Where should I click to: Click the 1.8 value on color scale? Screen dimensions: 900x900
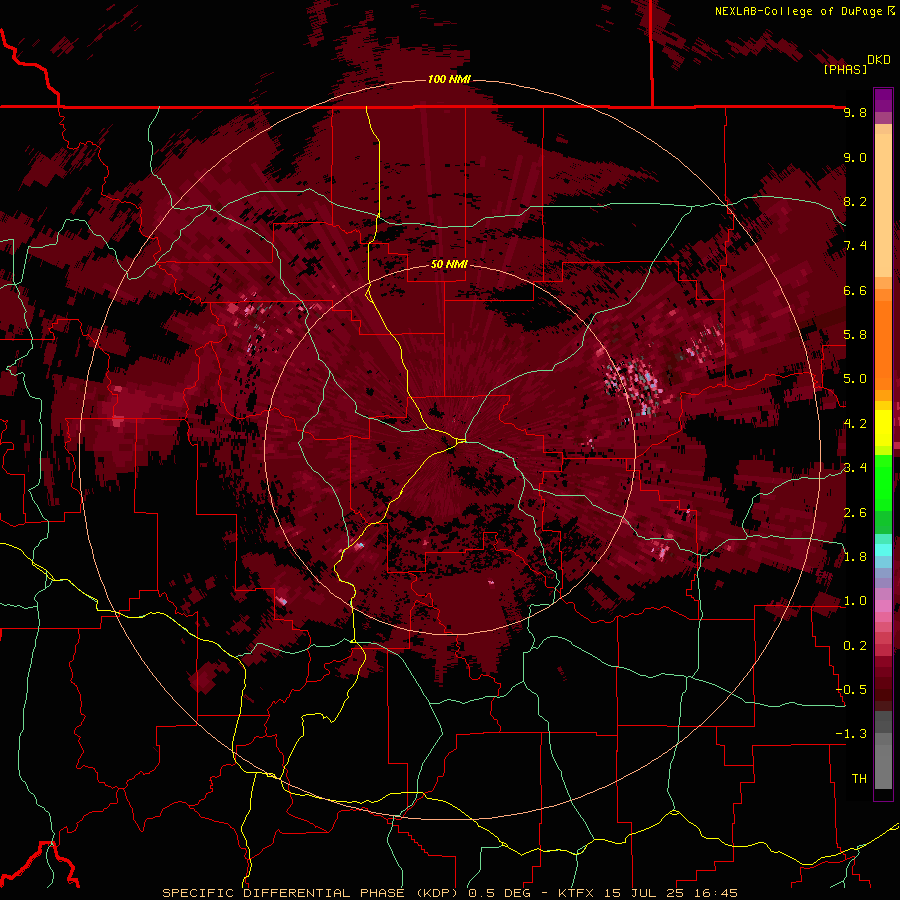[x=855, y=557]
